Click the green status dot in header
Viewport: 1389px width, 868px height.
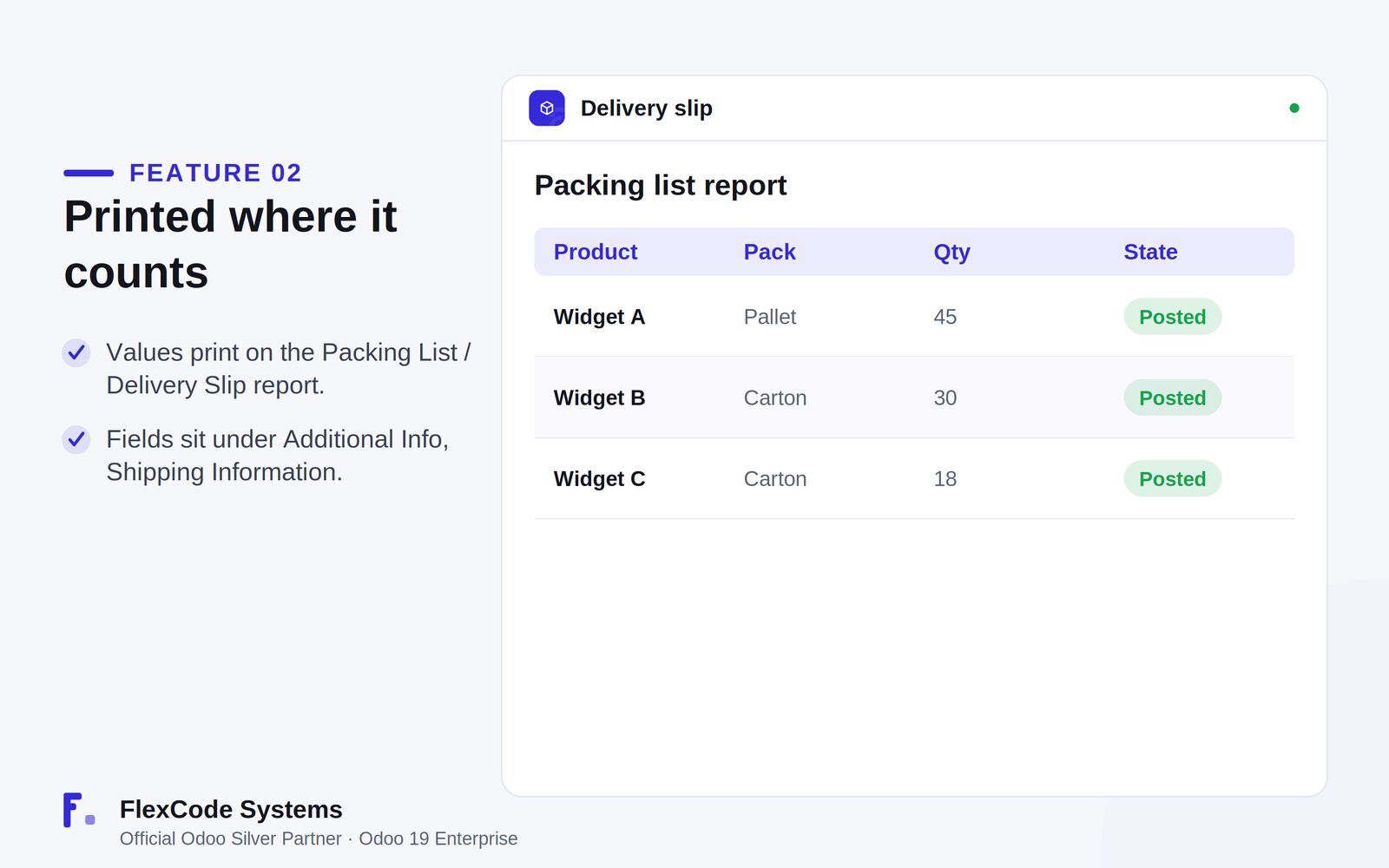pos(1294,108)
